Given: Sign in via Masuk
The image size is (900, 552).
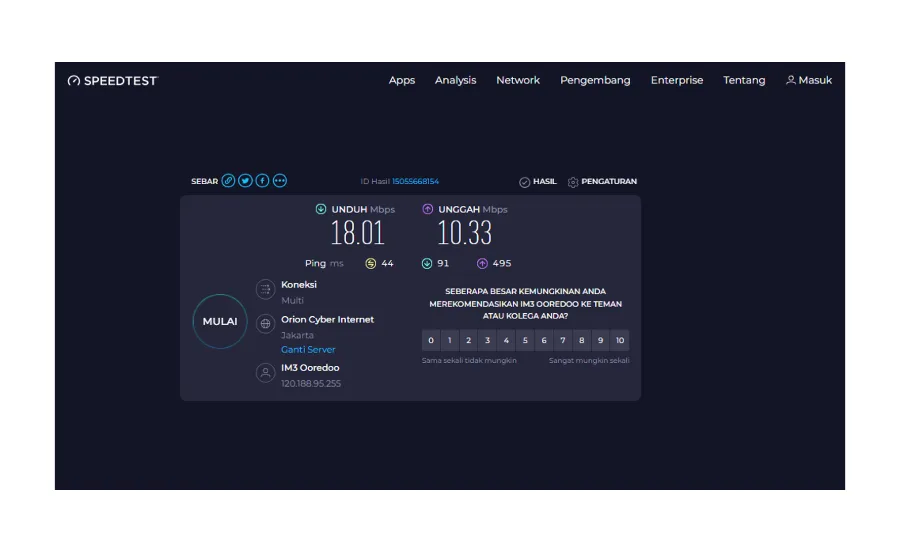Looking at the screenshot, I should pos(809,80).
